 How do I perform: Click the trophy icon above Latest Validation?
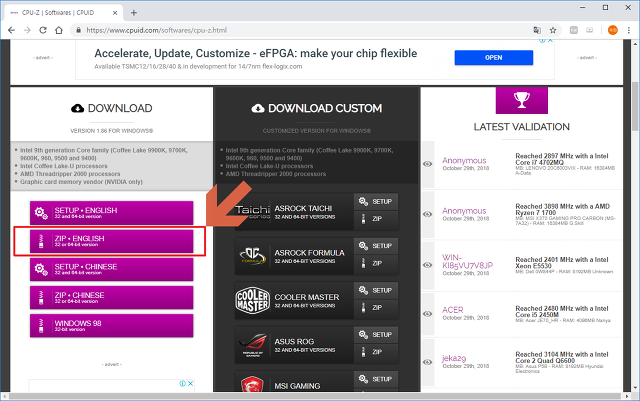(x=522, y=100)
